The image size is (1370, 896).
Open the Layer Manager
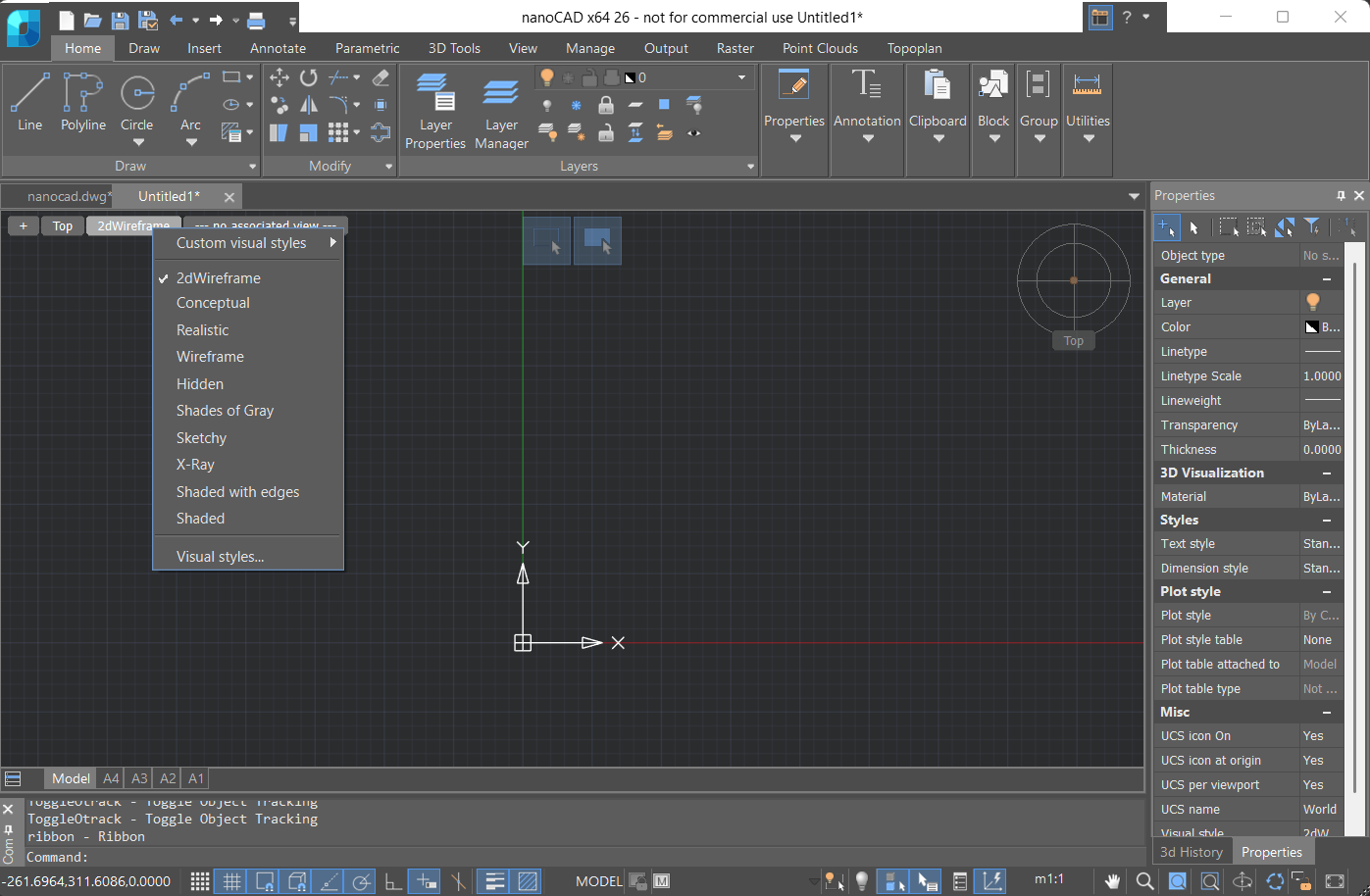501,110
